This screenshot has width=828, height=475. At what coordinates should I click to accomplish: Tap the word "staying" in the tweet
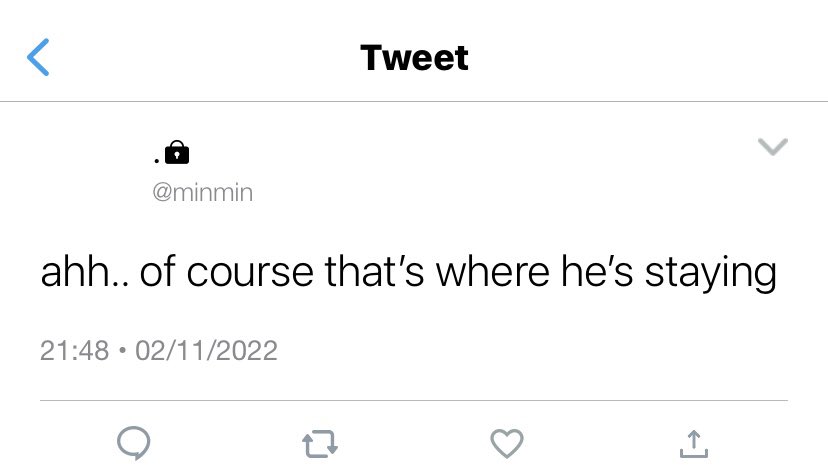pyautogui.click(x=711, y=274)
